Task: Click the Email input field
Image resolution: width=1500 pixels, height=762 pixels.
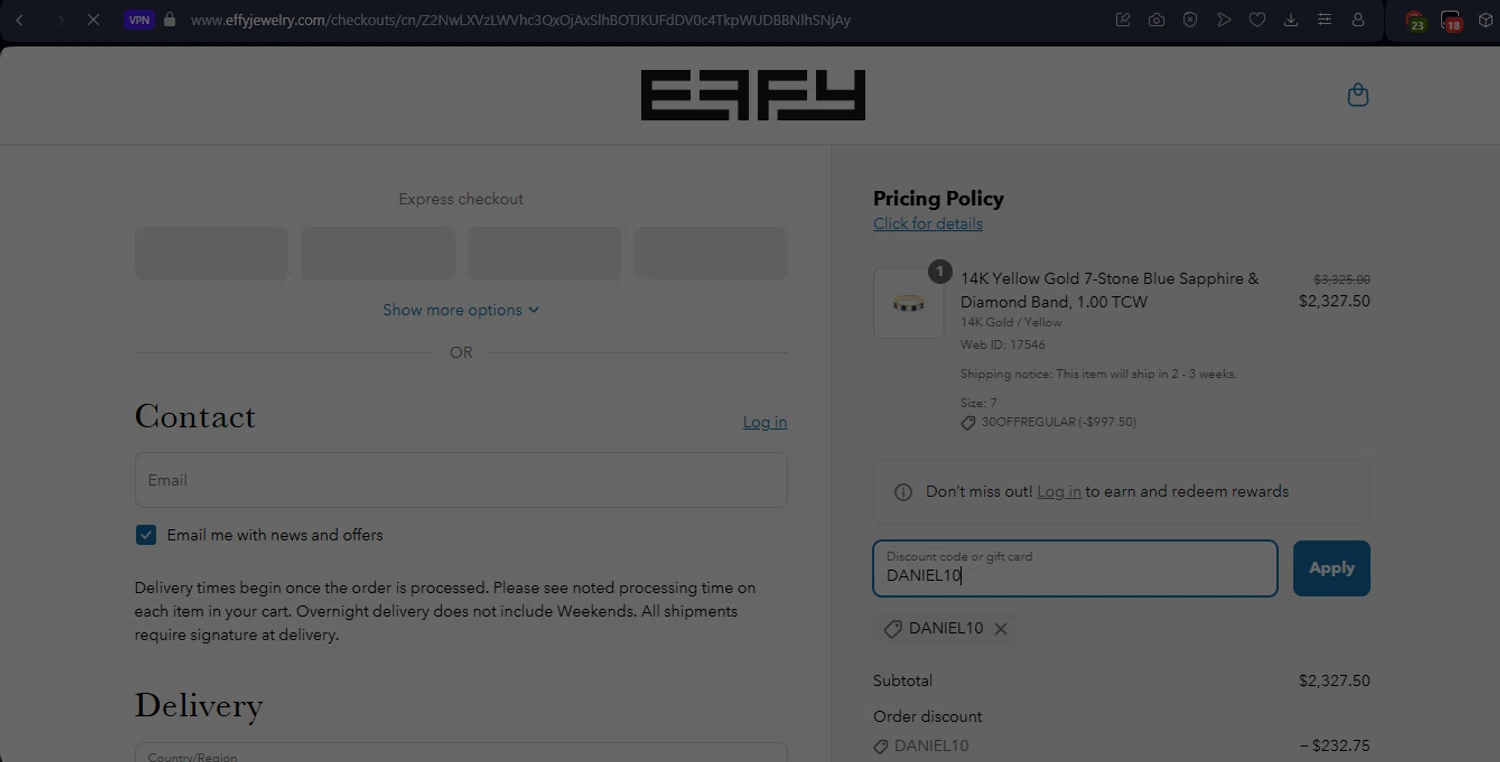Action: (x=461, y=480)
